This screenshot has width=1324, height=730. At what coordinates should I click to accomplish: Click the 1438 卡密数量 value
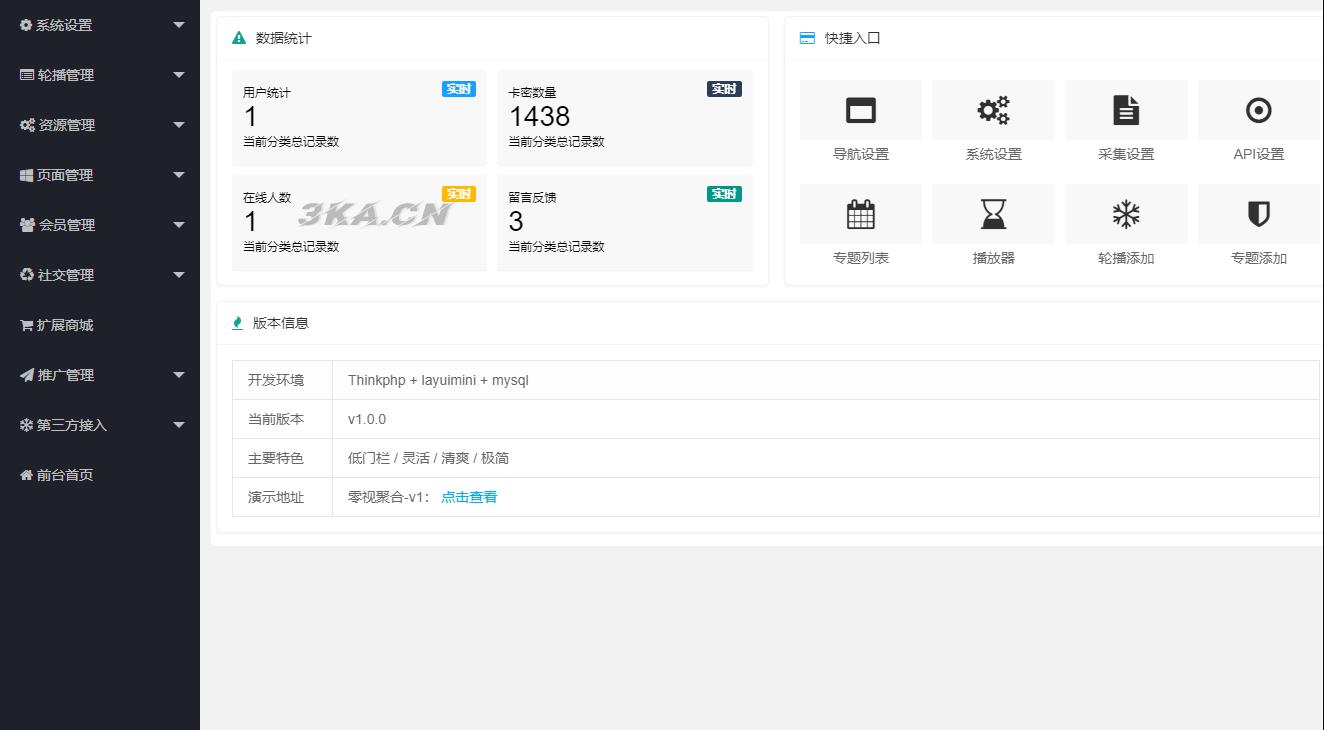tap(539, 117)
